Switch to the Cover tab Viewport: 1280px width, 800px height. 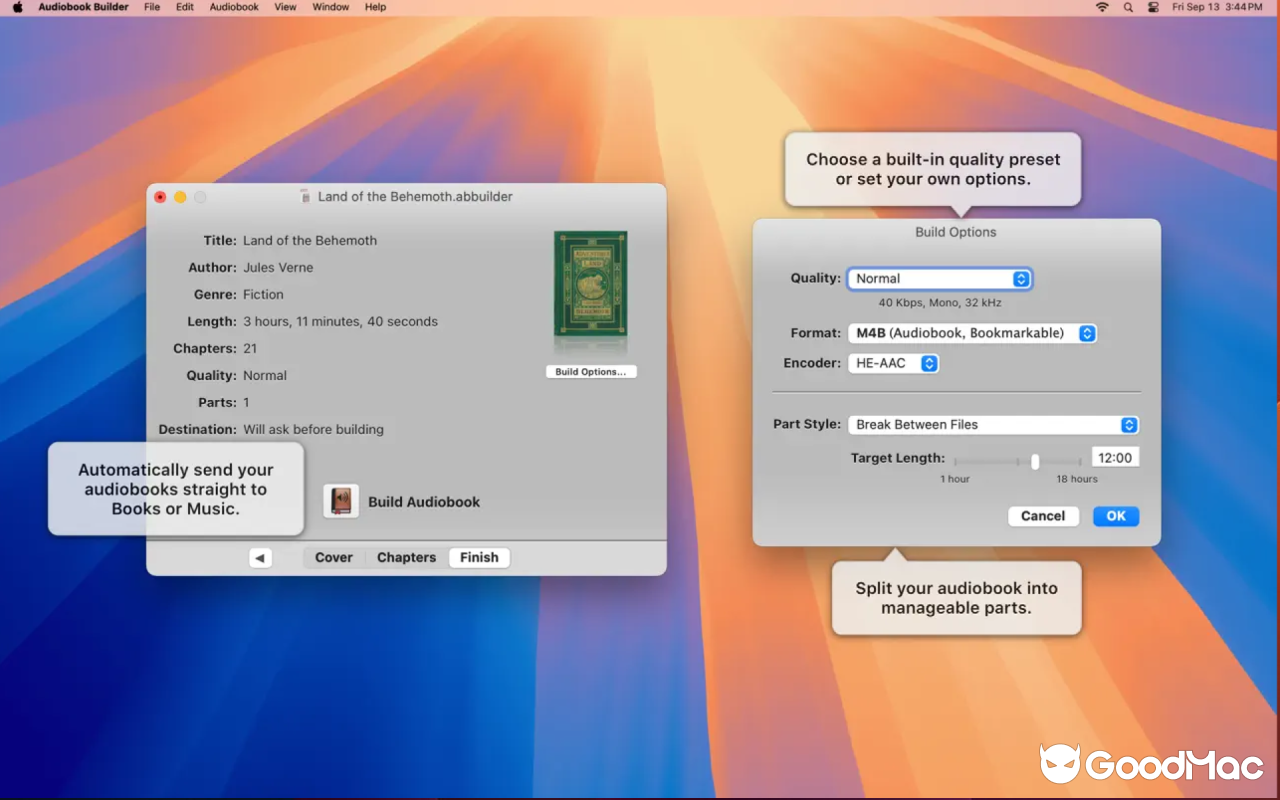[333, 557]
